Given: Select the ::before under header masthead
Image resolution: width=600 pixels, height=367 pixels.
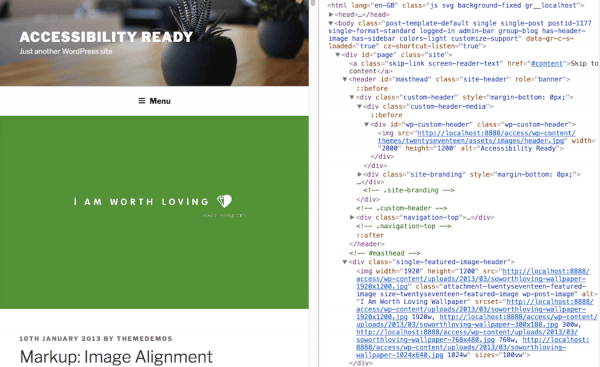Looking at the screenshot, I should [x=372, y=88].
